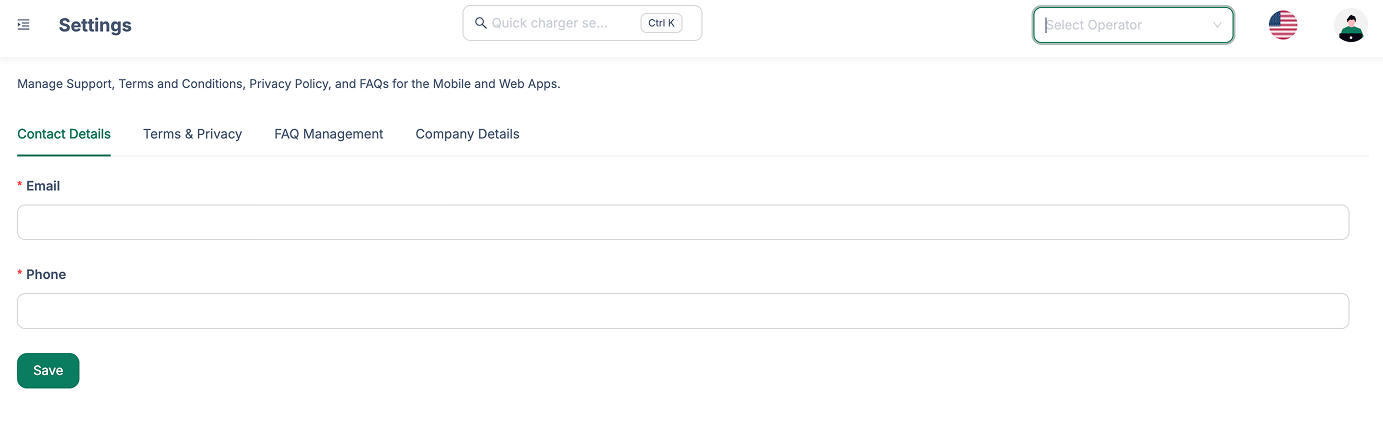Click the Ctrl K shortcut badge
The height and width of the screenshot is (428, 1383).
click(x=661, y=23)
